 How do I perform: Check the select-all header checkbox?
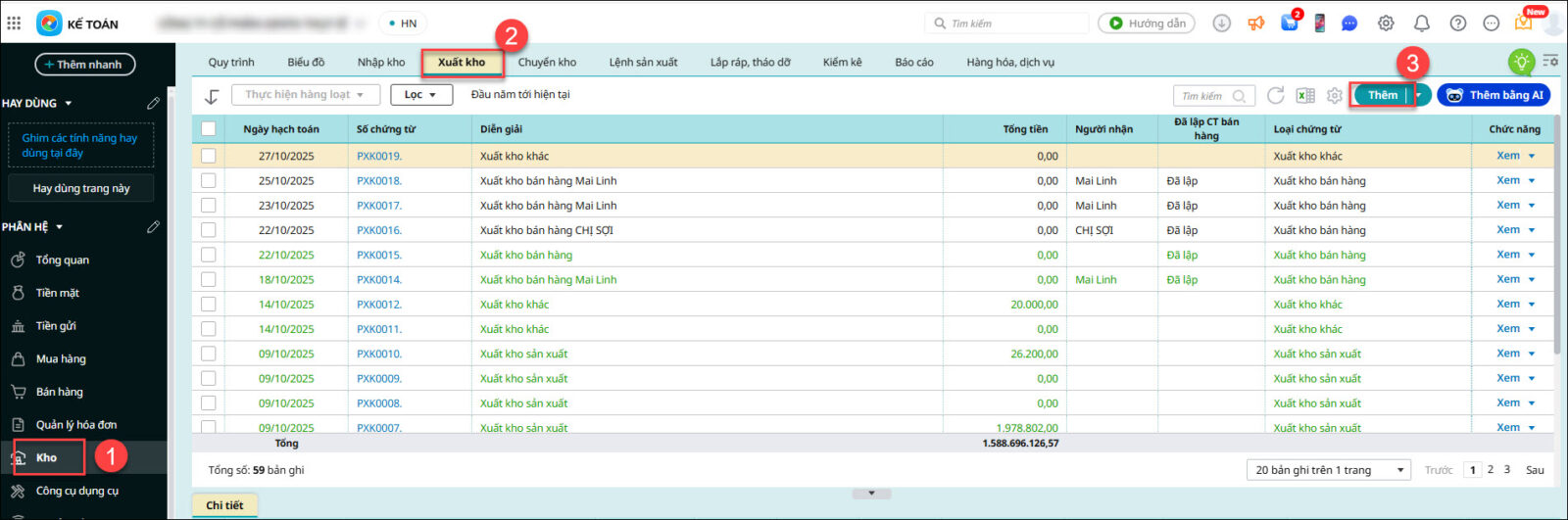(208, 128)
